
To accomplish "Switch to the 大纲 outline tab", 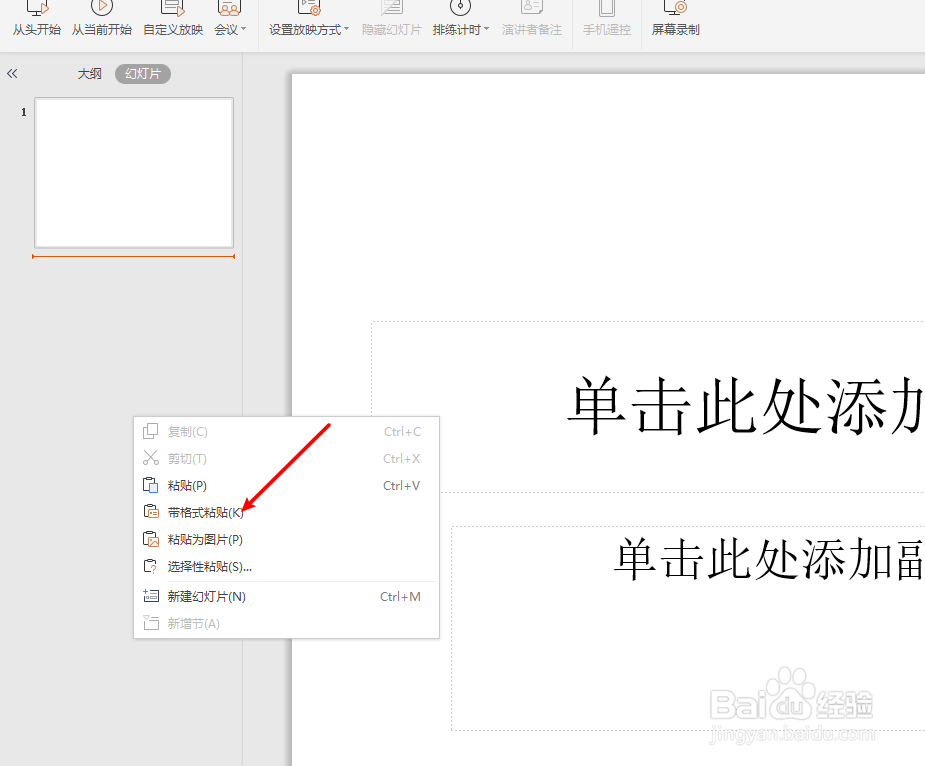I will 90,74.
